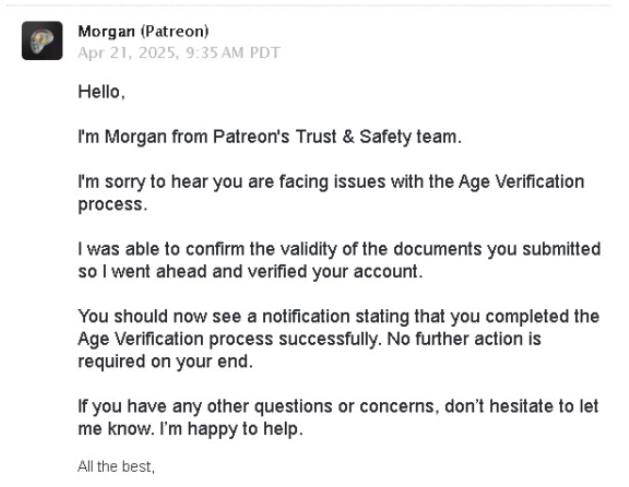Click the "Hello," greeting line
Screen dimensions: 629x487
point(101,92)
